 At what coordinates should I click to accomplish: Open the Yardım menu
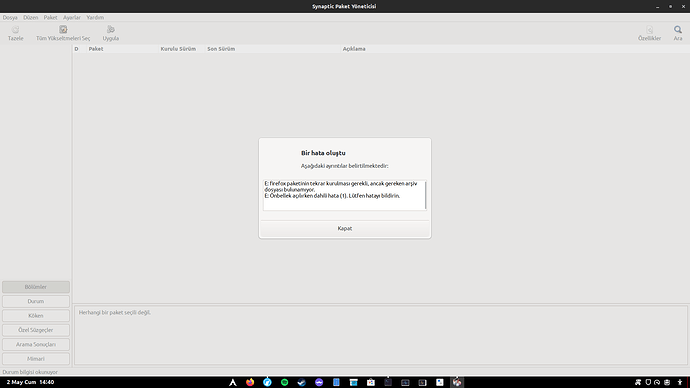[x=95, y=18]
